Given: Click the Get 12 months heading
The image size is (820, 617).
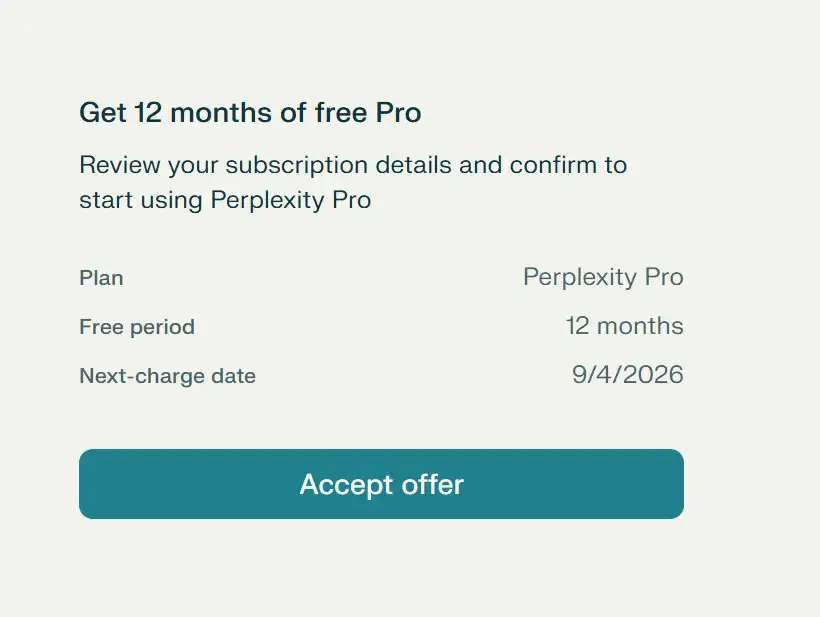Looking at the screenshot, I should point(250,113).
